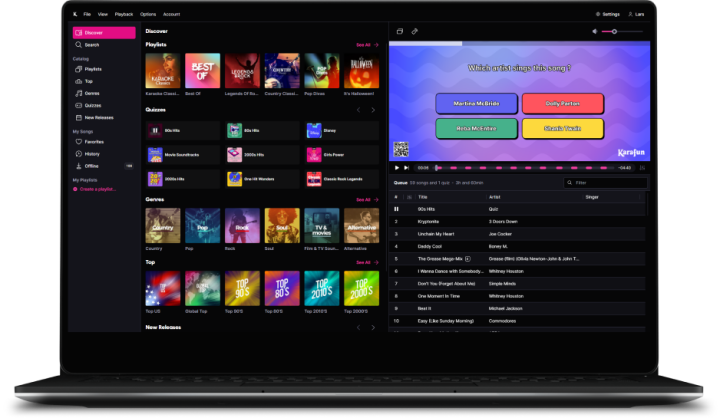Open Quizzes in the sidebar

(x=88, y=105)
